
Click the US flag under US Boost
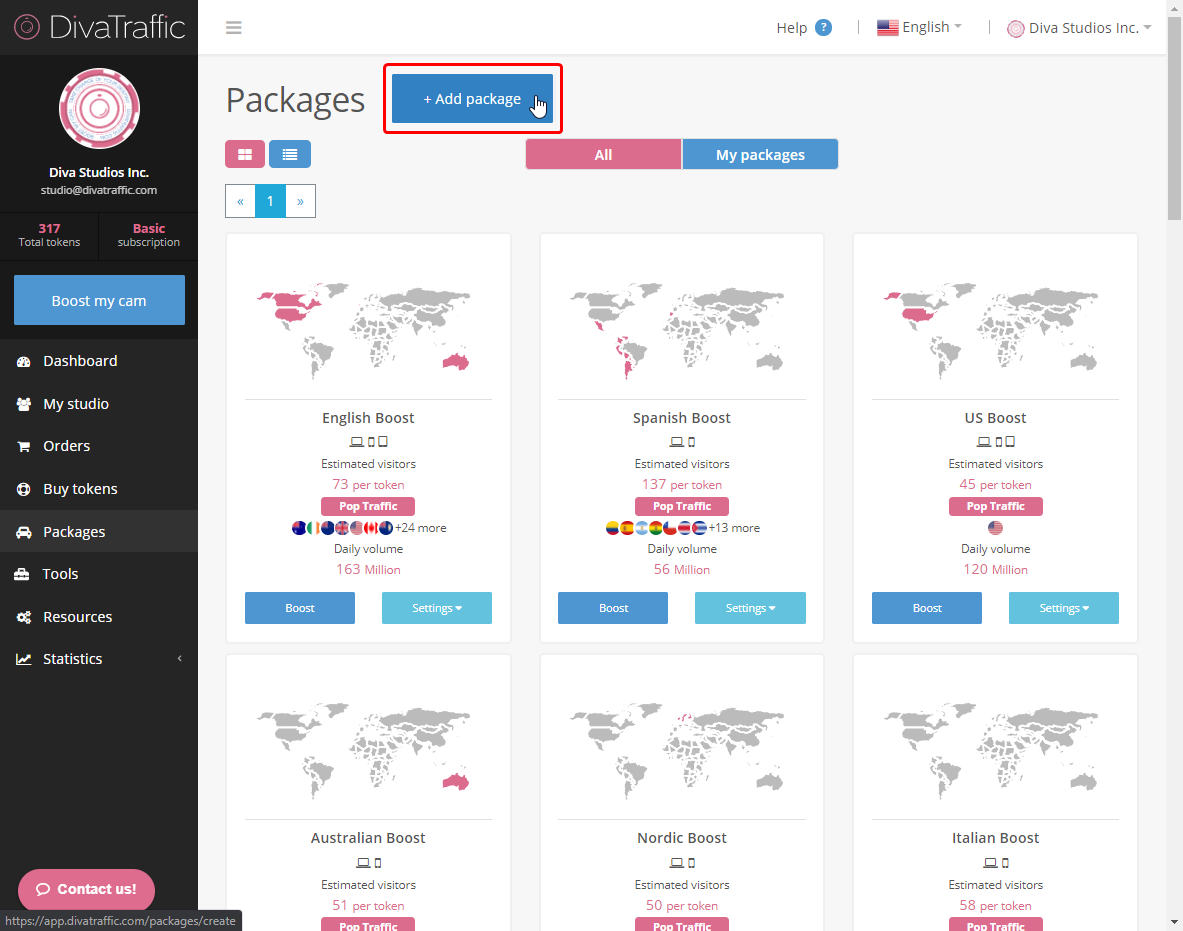point(995,528)
